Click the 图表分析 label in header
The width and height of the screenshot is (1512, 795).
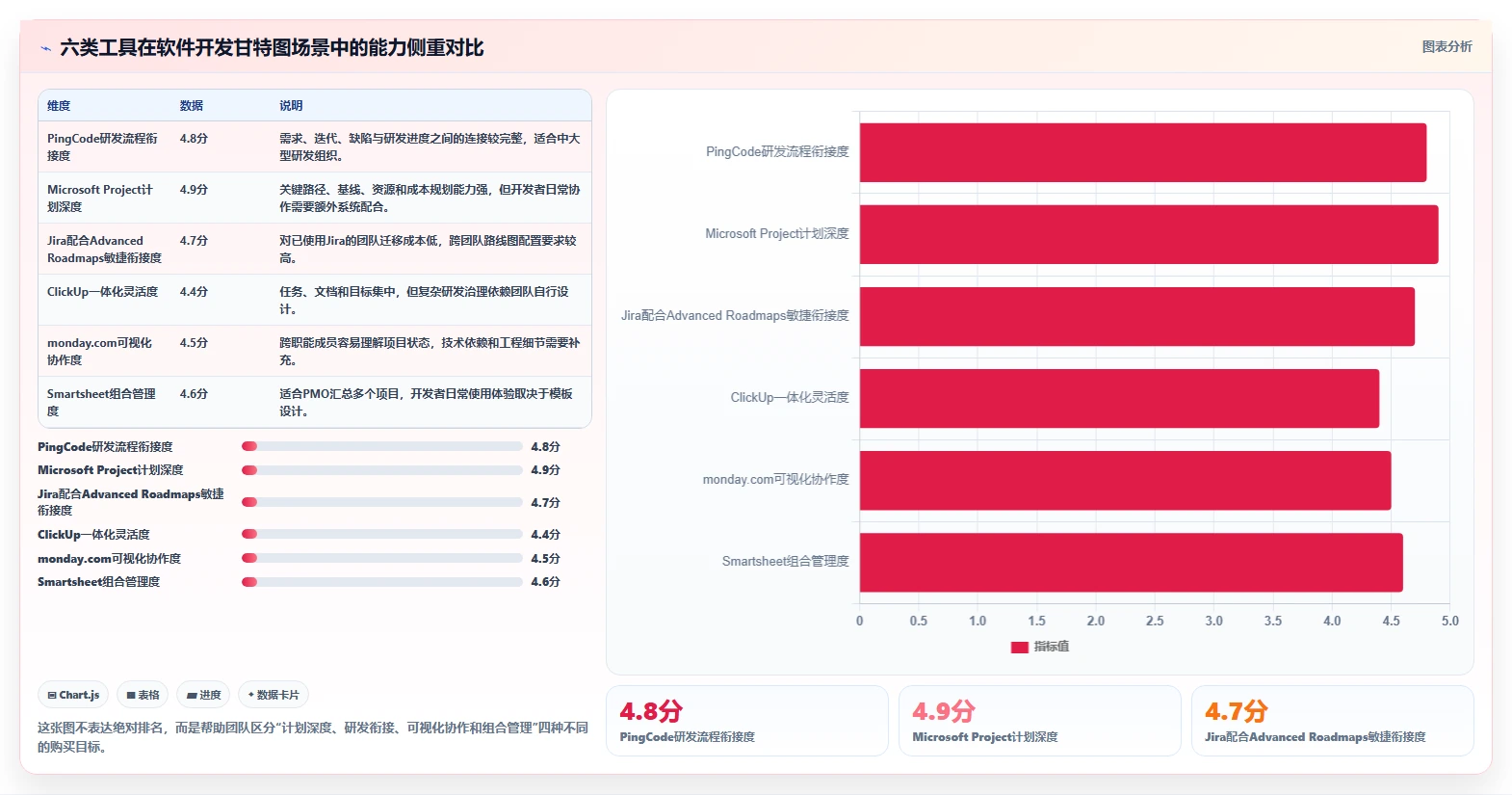[1447, 46]
